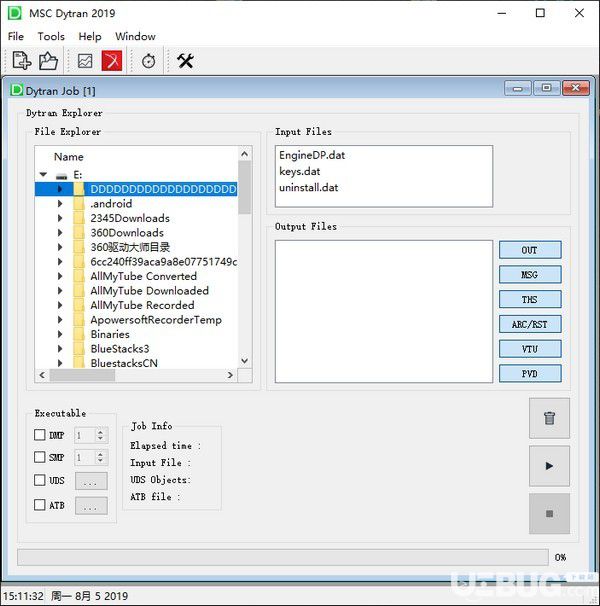
Task: Expand the Binaries folder
Action: (60, 334)
